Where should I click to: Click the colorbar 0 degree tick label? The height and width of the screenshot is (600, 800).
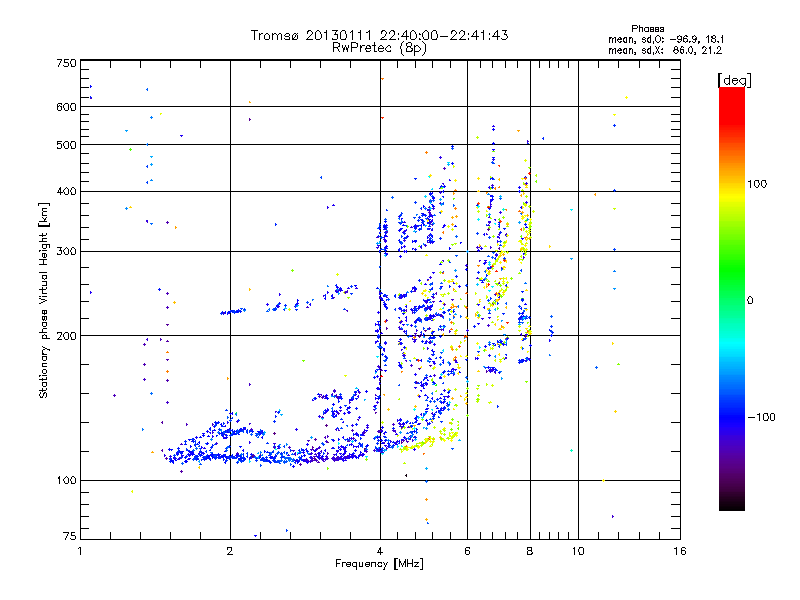(750, 301)
